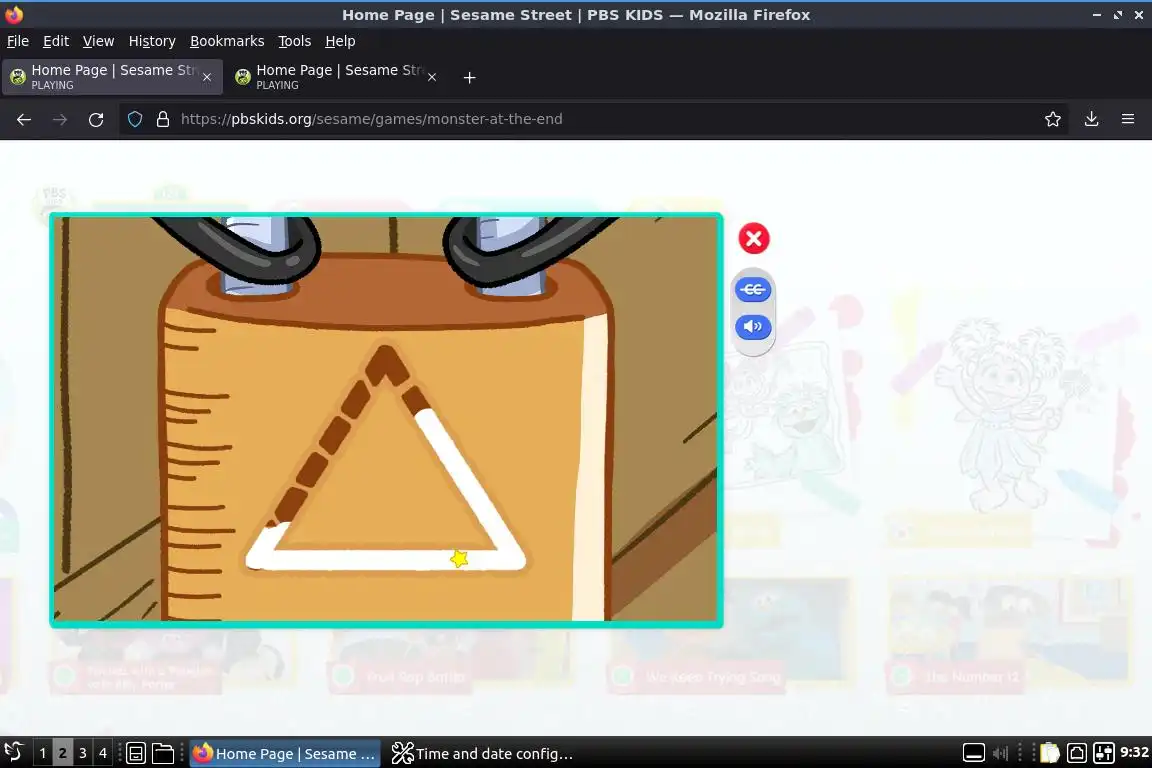Switch to workspace 3

tap(82, 753)
